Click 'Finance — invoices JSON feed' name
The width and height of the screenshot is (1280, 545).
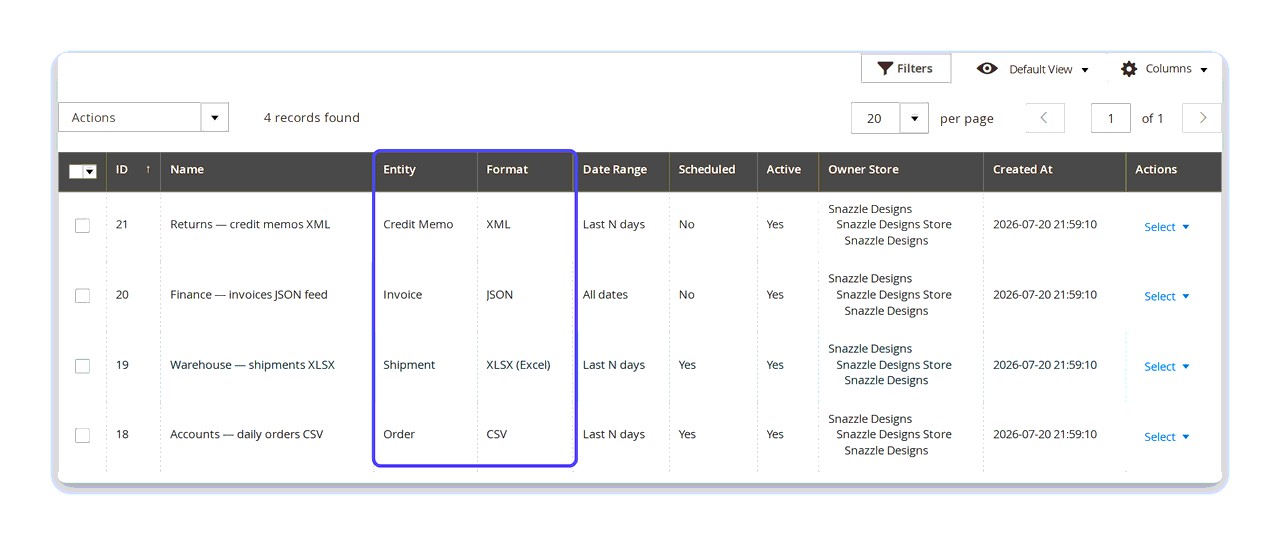tap(249, 295)
